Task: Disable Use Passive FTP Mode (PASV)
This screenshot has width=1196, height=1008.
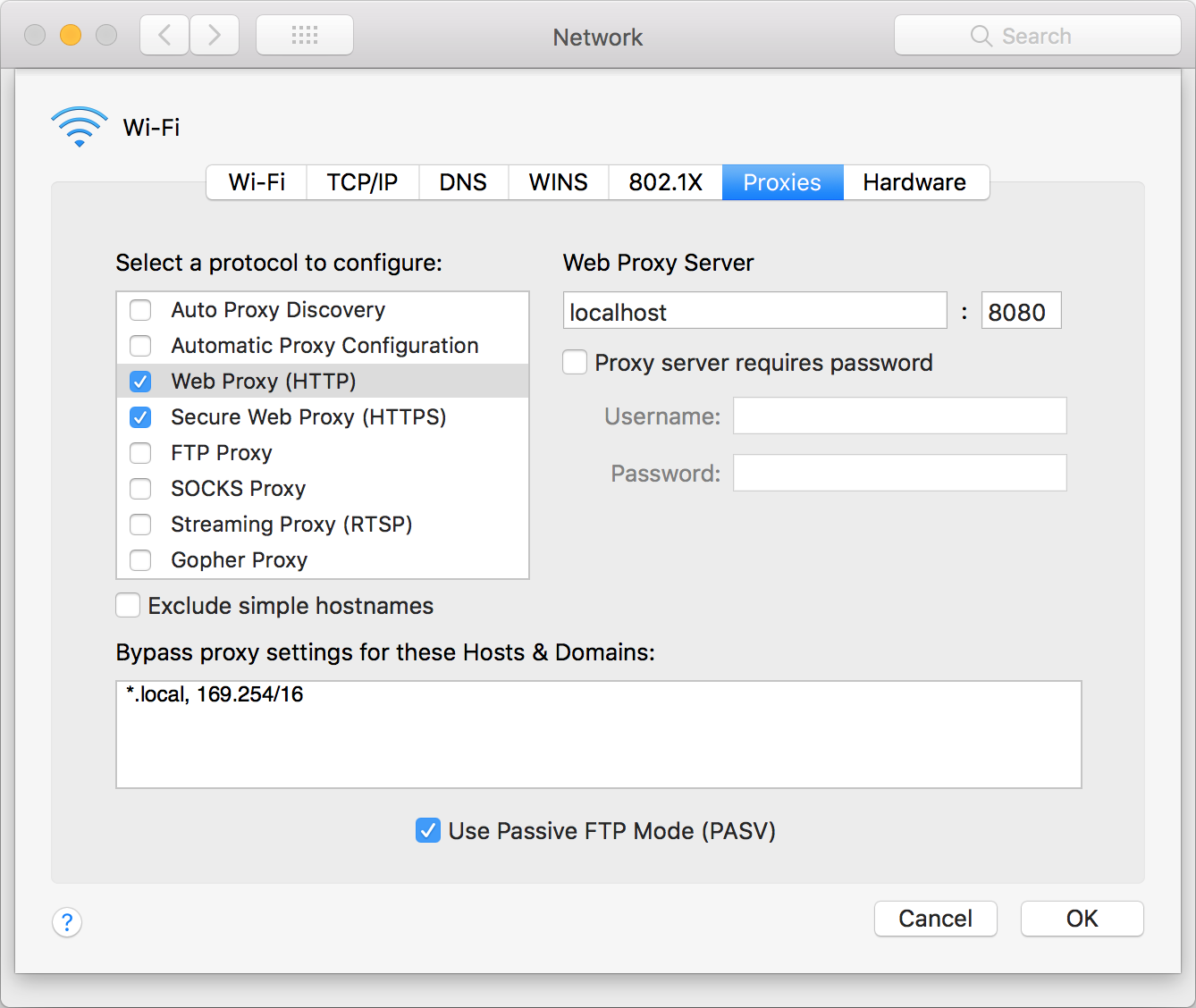Action: click(428, 831)
